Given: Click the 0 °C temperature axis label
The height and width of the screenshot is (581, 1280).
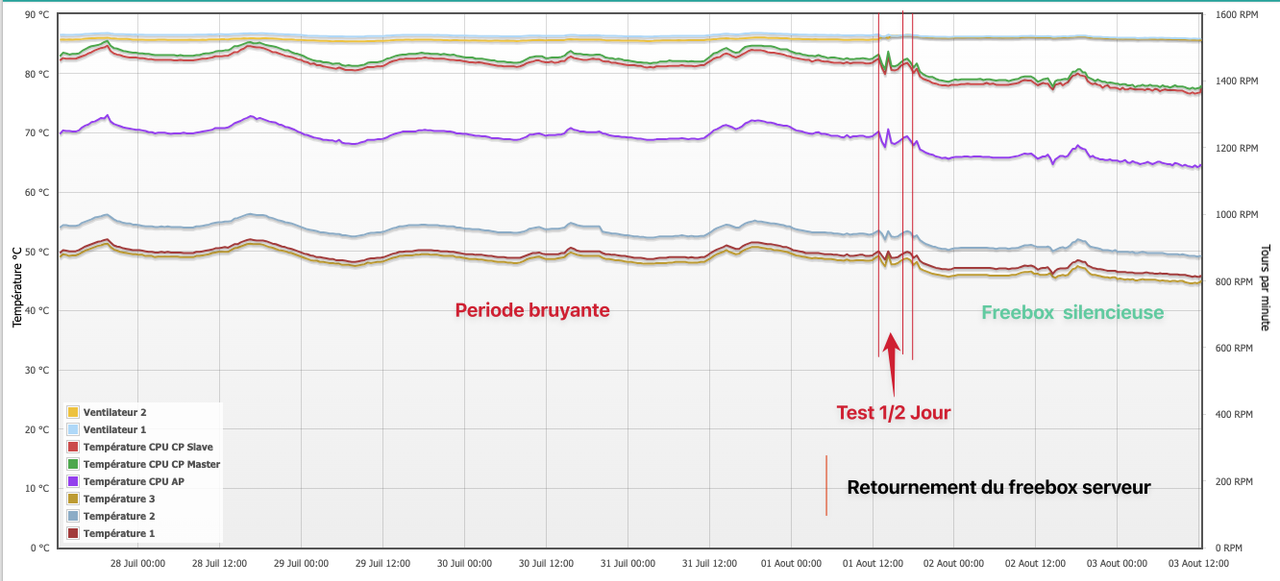Looking at the screenshot, I should point(40,548).
